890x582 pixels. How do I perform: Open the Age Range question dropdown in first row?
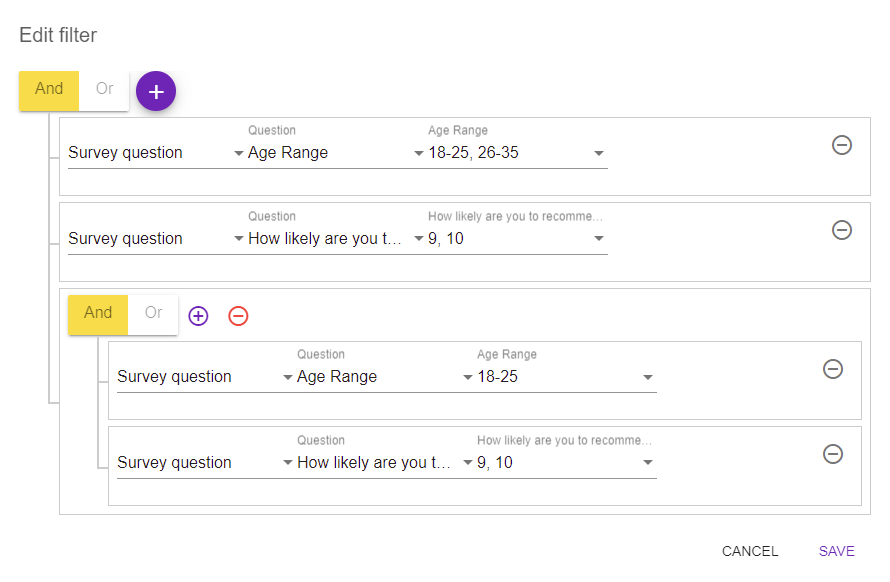tap(336, 153)
